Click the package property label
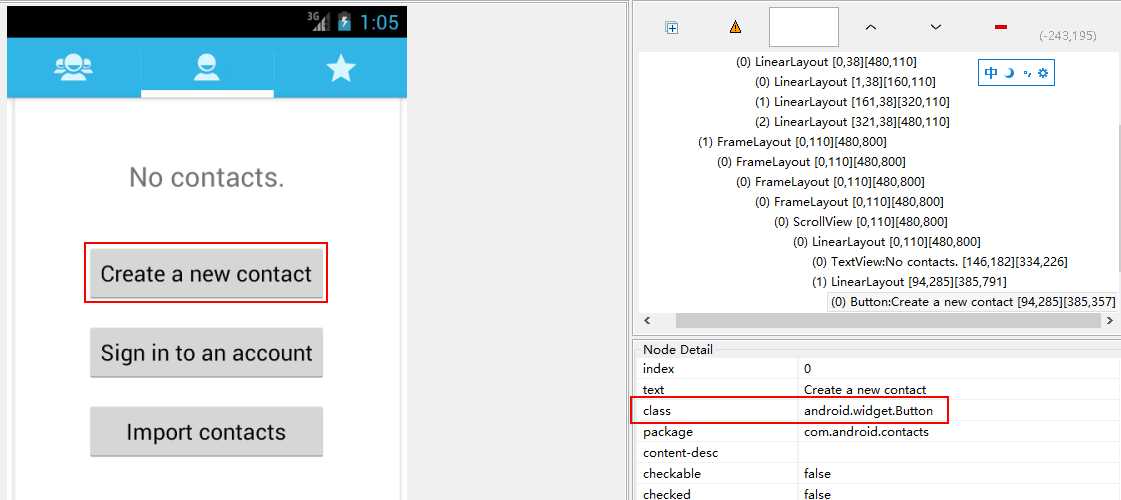Image resolution: width=1121 pixels, height=500 pixels. pyautogui.click(x=668, y=431)
